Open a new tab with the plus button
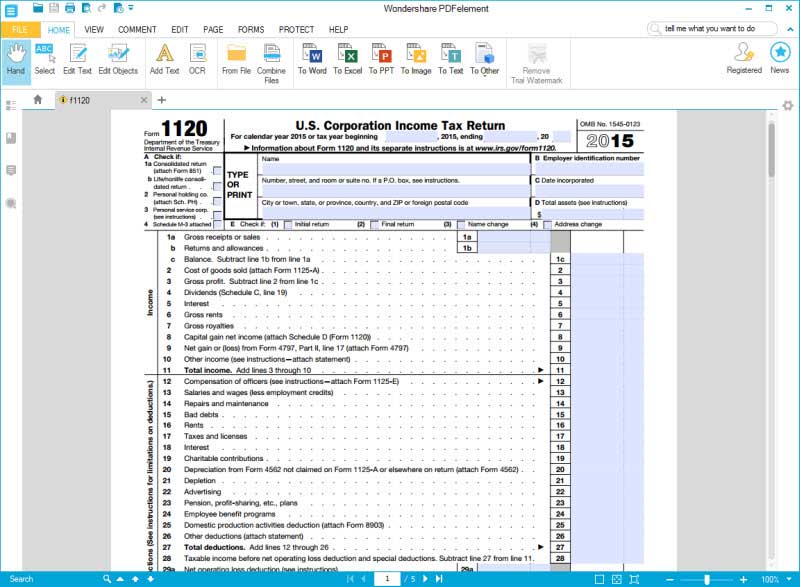 pos(162,100)
